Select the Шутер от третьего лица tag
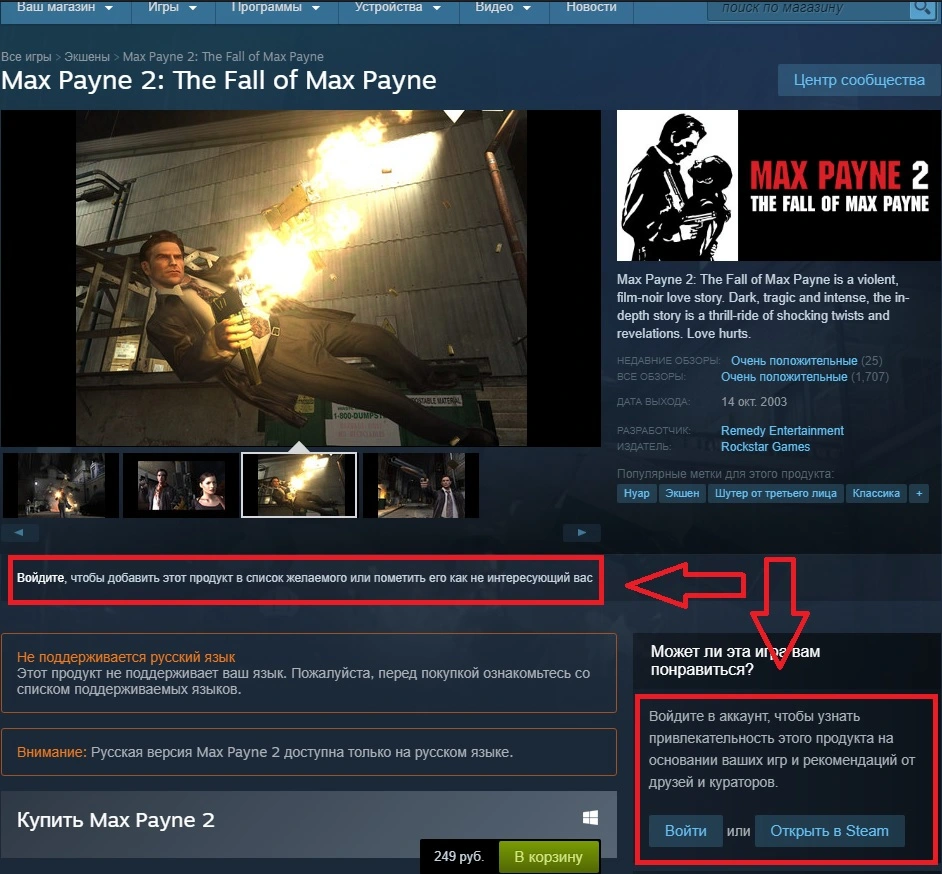Viewport: 942px width, 874px height. coord(776,493)
